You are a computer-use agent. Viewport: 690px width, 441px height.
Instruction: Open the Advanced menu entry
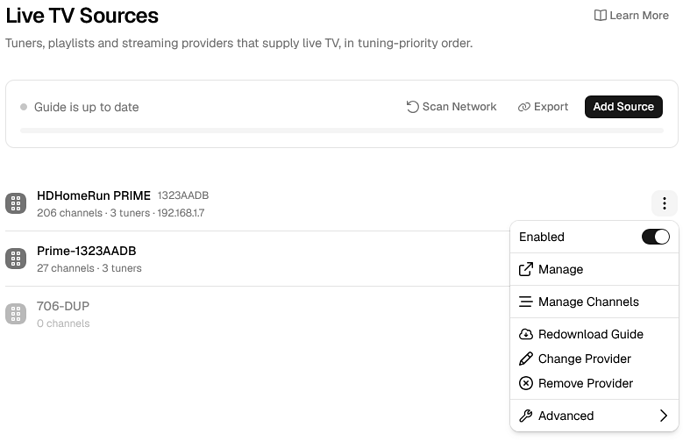(594, 415)
